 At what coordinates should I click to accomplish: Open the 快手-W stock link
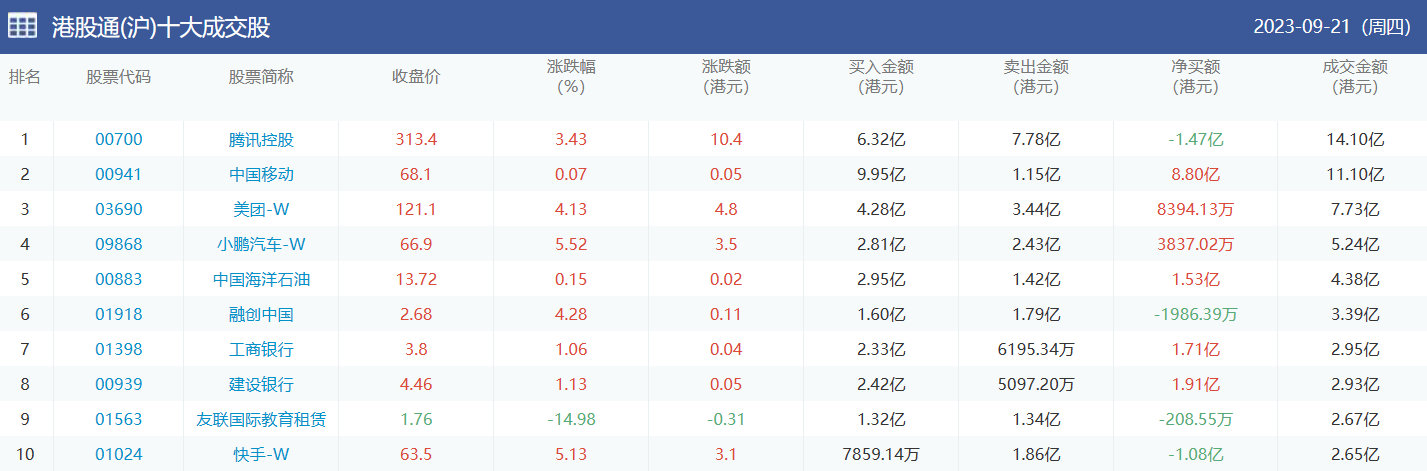[261, 455]
